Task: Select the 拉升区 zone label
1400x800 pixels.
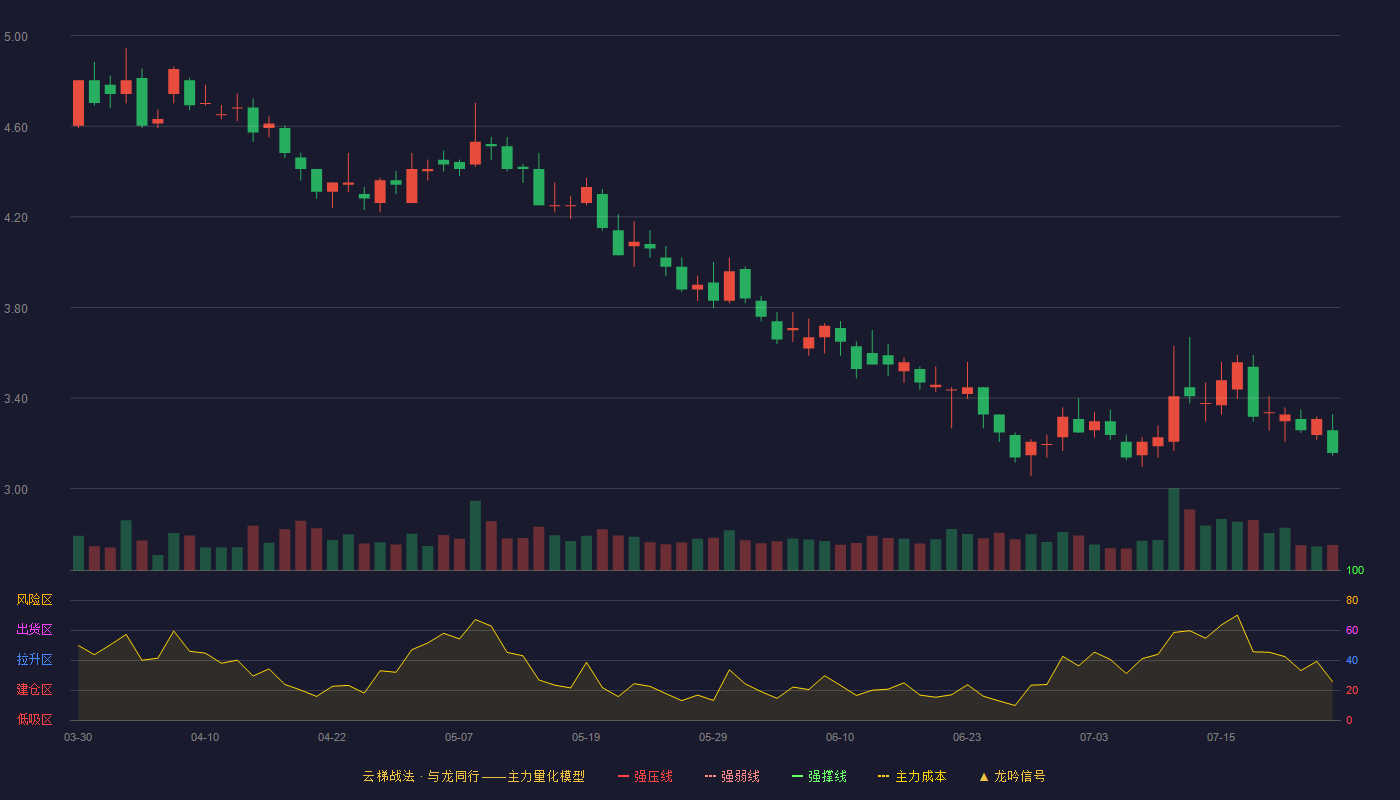Action: pyautogui.click(x=34, y=660)
